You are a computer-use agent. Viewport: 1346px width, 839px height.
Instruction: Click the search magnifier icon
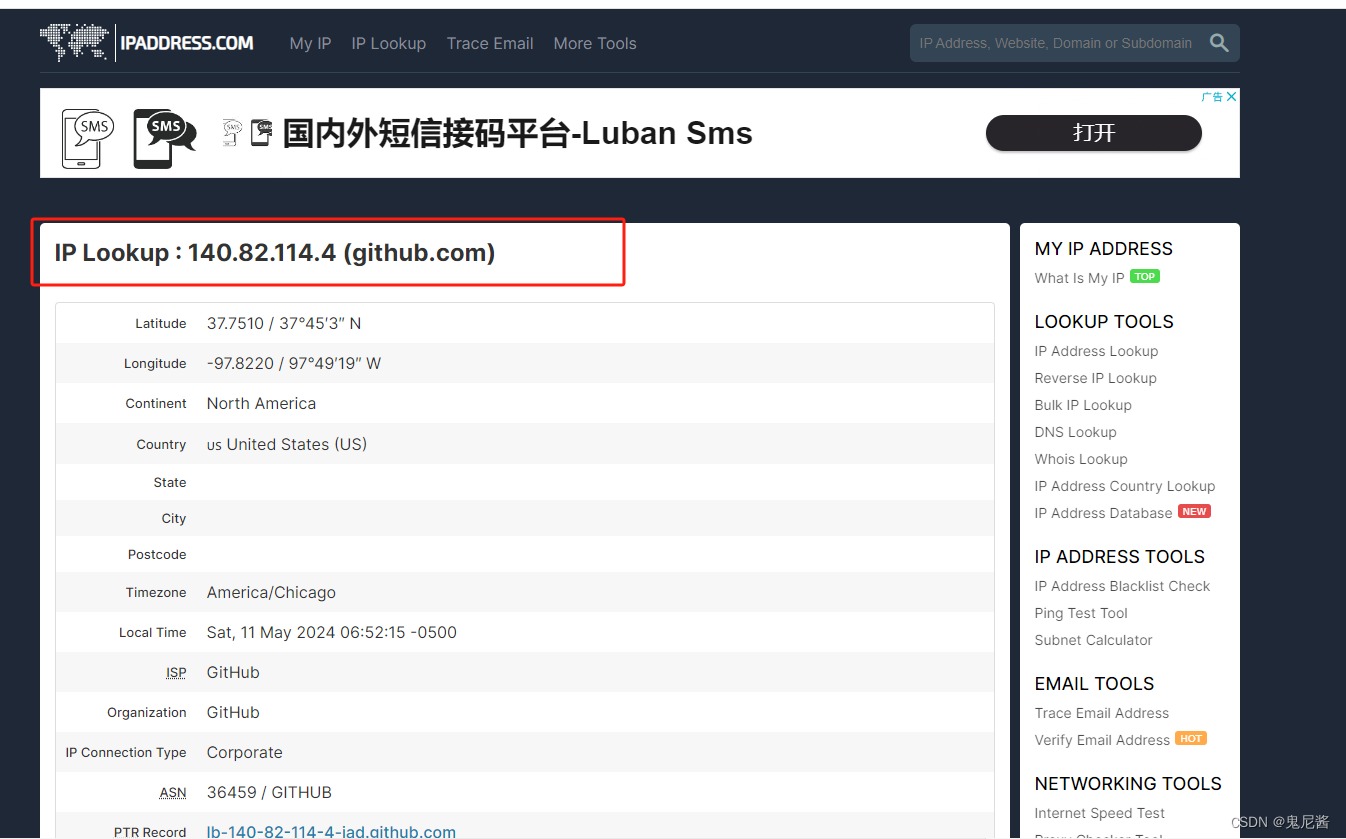pos(1219,43)
